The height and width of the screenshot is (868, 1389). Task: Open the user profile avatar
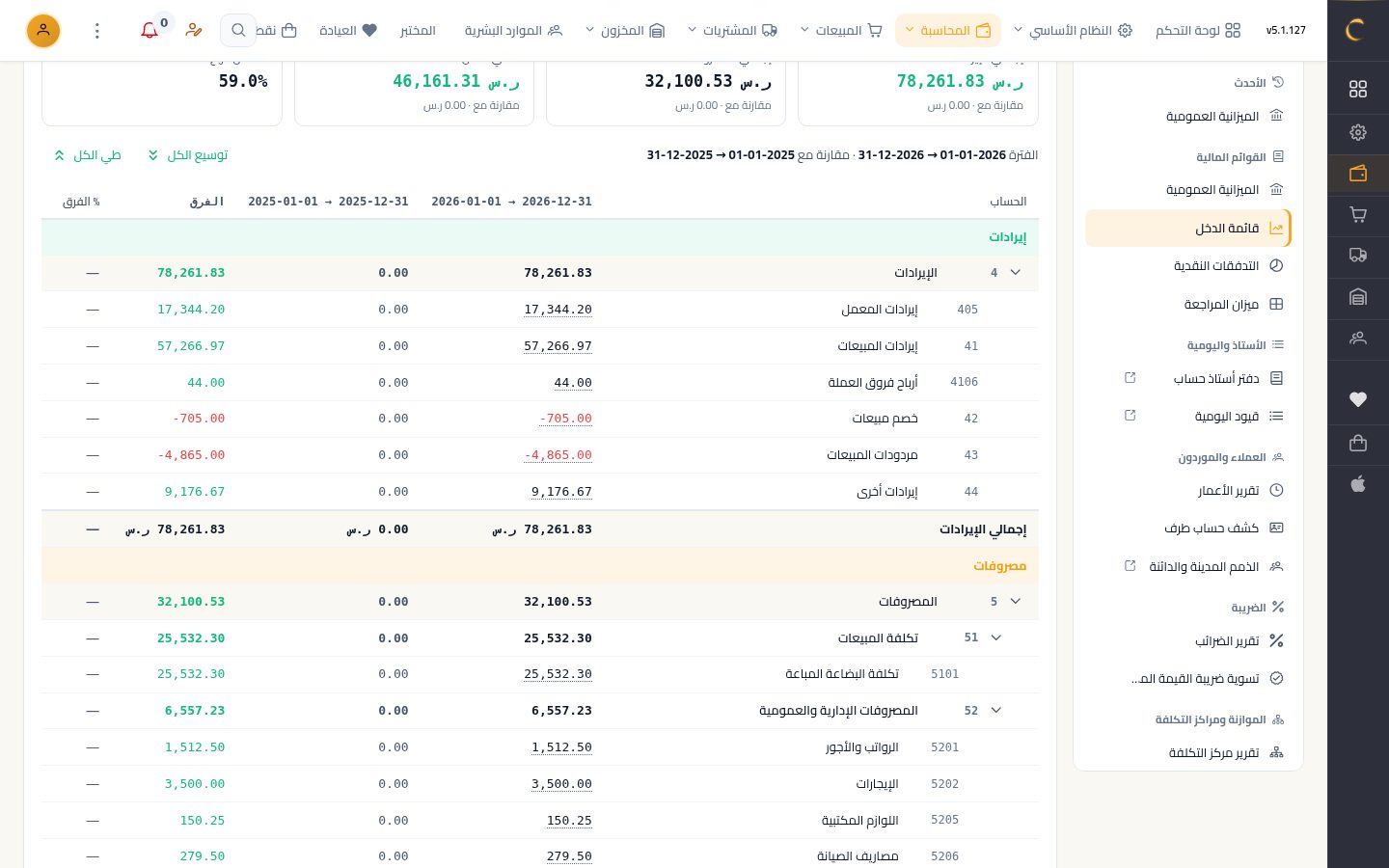pyautogui.click(x=42, y=31)
